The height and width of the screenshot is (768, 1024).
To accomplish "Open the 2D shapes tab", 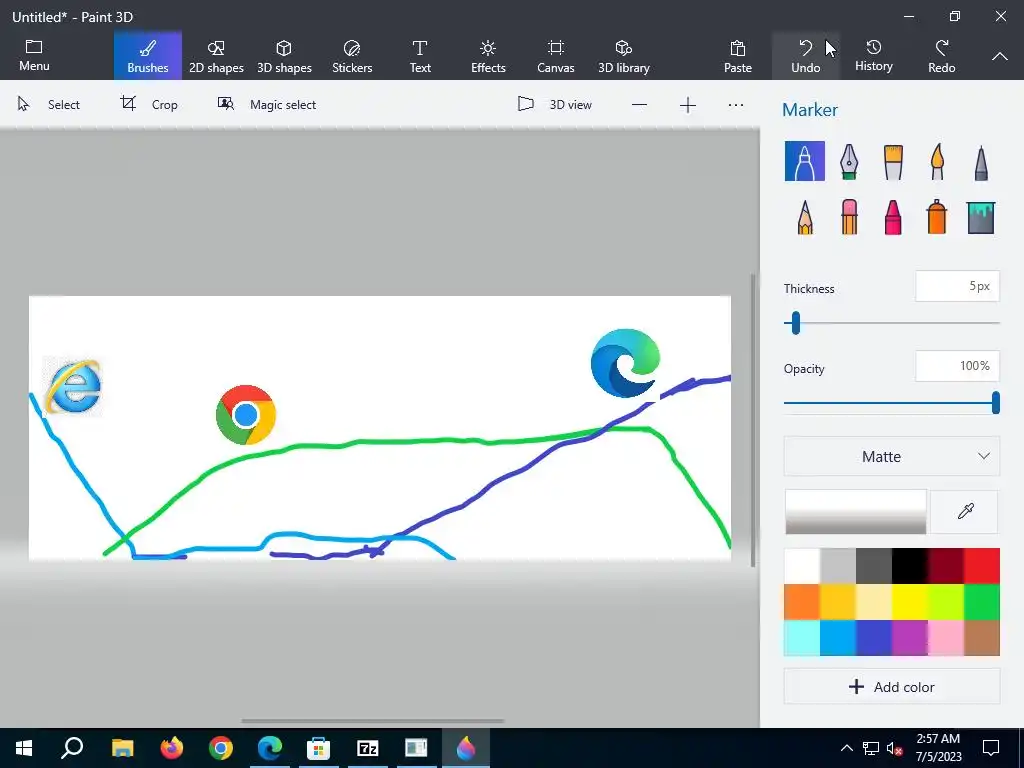I will pyautogui.click(x=216, y=56).
